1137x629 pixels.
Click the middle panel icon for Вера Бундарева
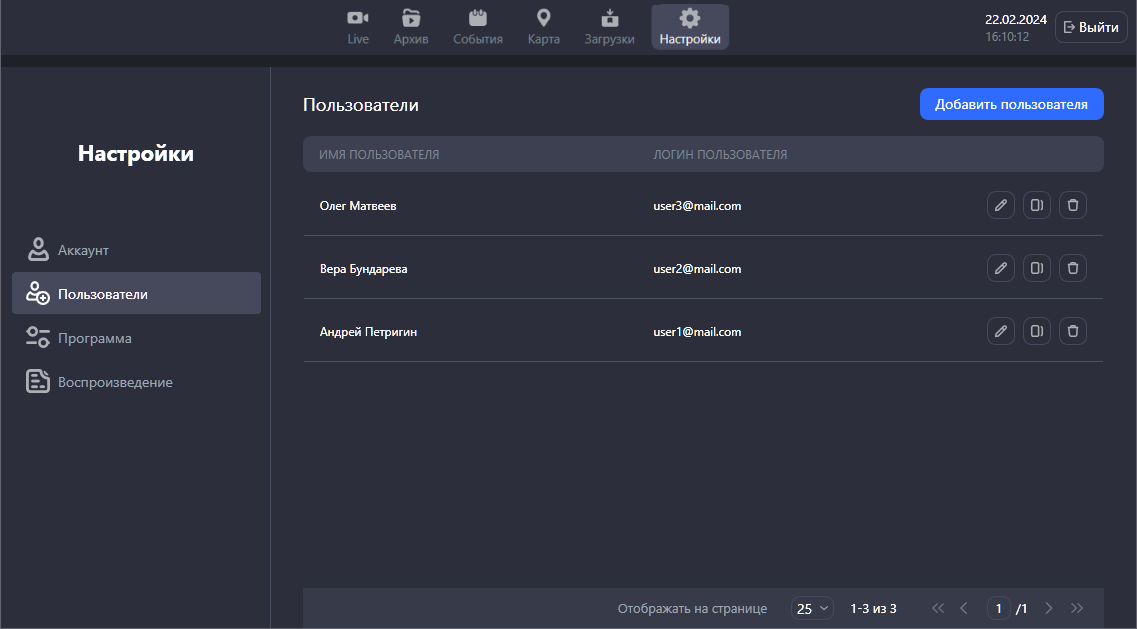tap(1036, 268)
